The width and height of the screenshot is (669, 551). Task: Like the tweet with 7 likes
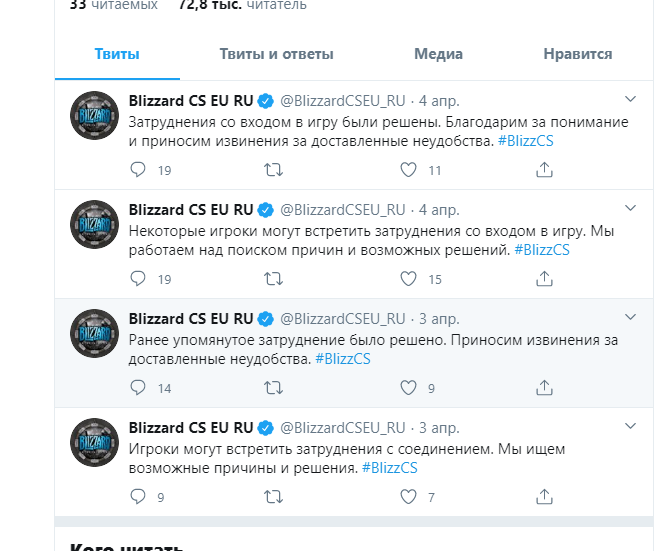408,496
